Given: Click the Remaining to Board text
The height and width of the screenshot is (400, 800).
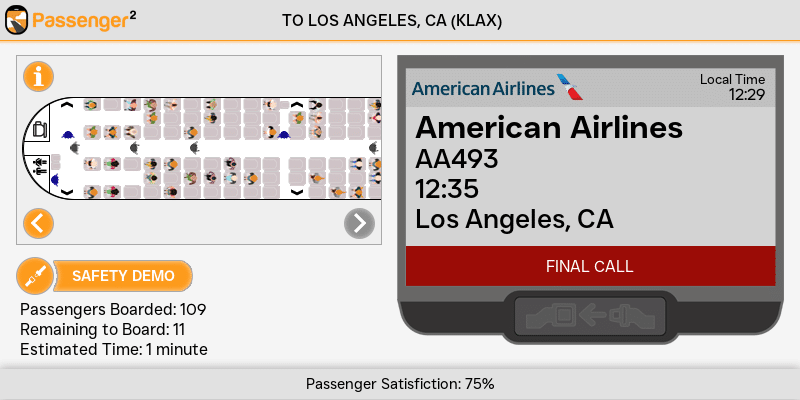Looking at the screenshot, I should click(x=102, y=329).
